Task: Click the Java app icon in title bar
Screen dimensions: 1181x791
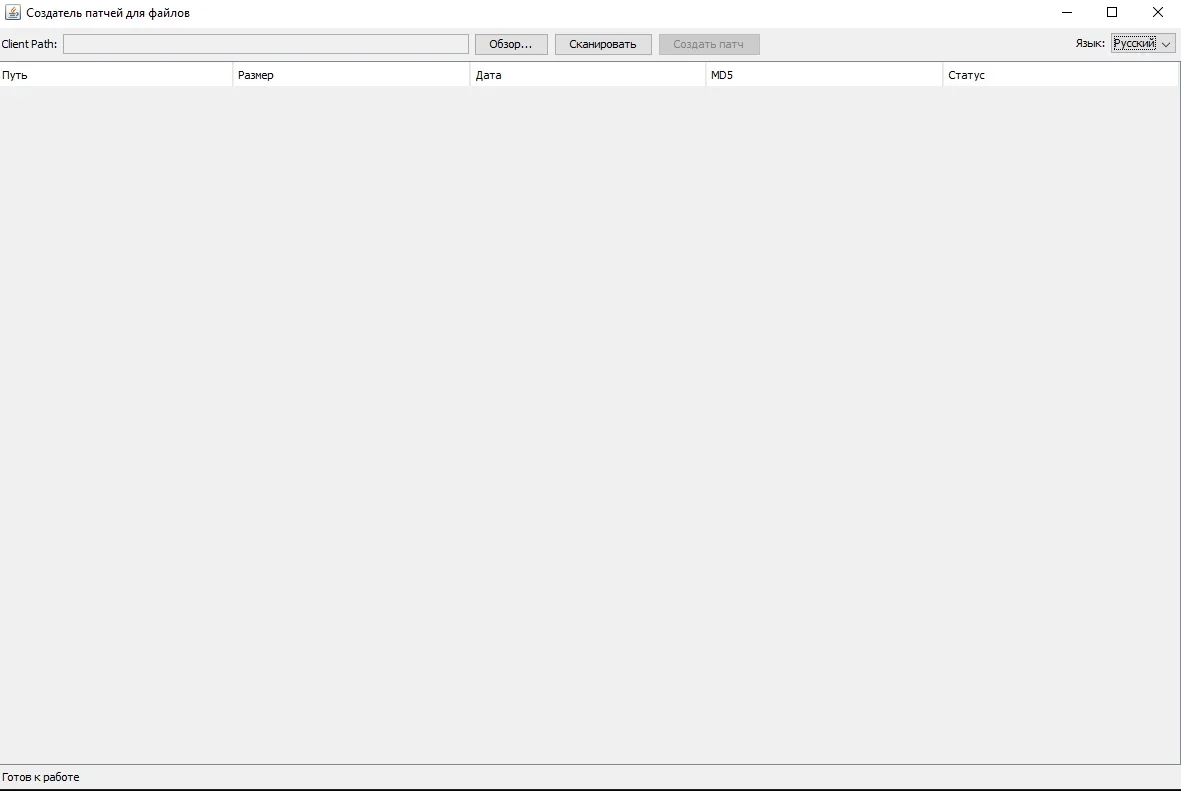Action: (13, 13)
